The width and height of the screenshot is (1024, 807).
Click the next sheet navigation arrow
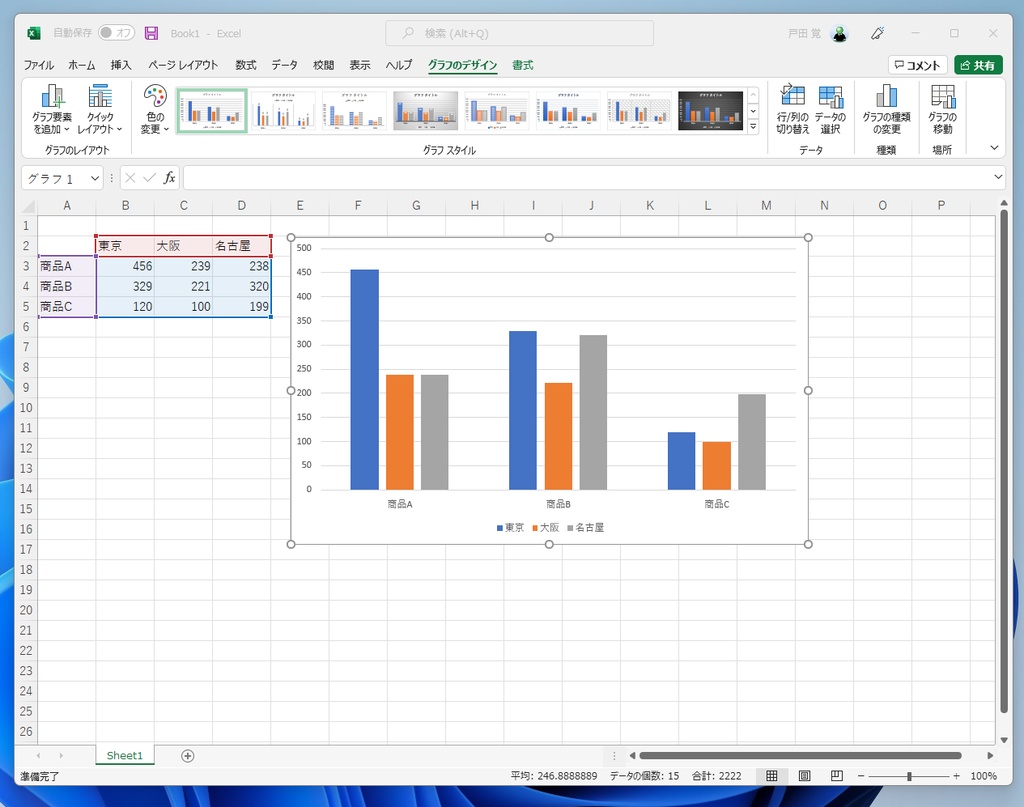click(x=61, y=755)
